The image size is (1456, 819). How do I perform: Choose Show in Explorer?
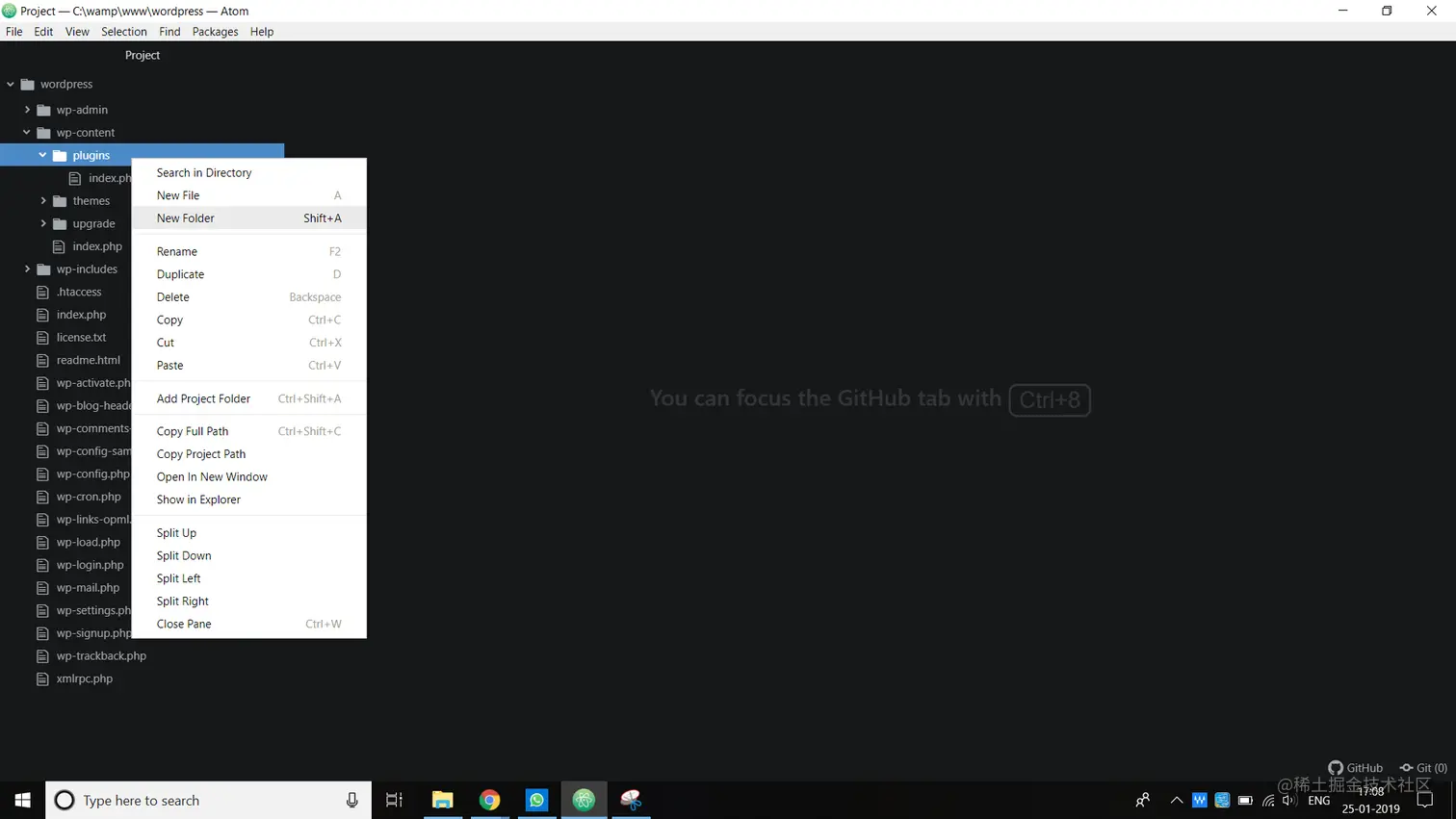(x=248, y=499)
